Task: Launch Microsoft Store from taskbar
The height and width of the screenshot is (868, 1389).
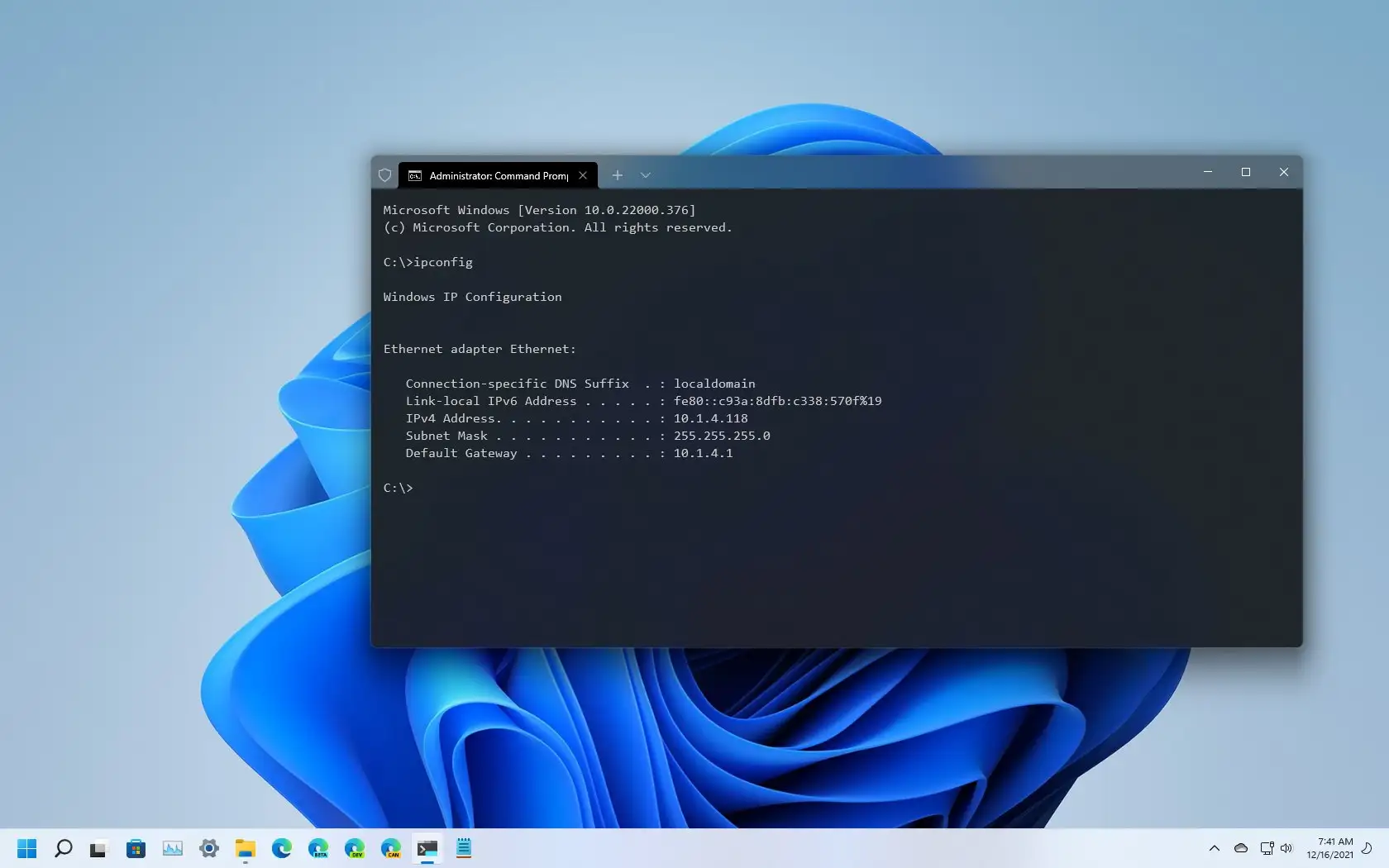Action: coord(136,848)
